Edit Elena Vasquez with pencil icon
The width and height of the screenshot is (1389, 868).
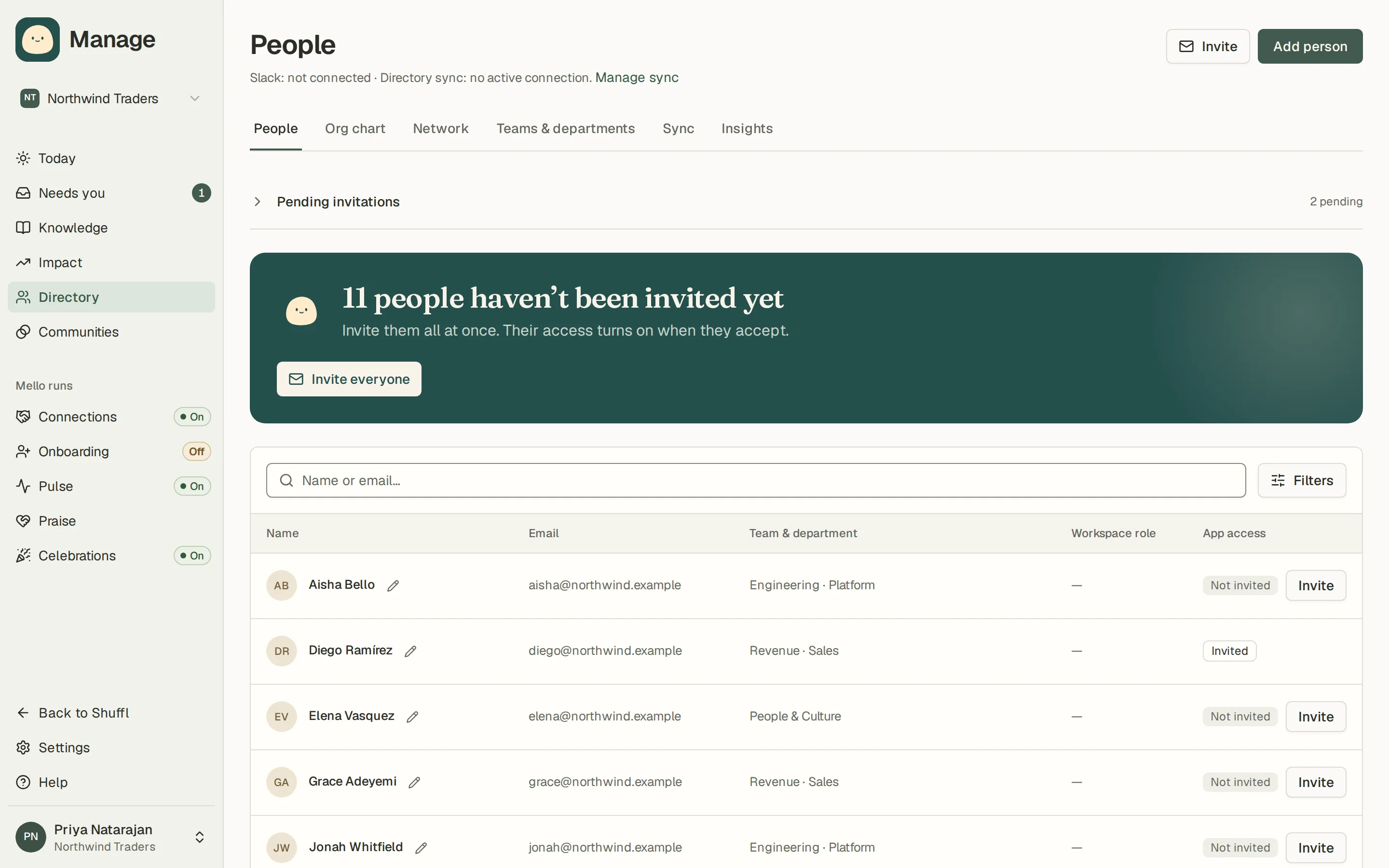pos(413,717)
